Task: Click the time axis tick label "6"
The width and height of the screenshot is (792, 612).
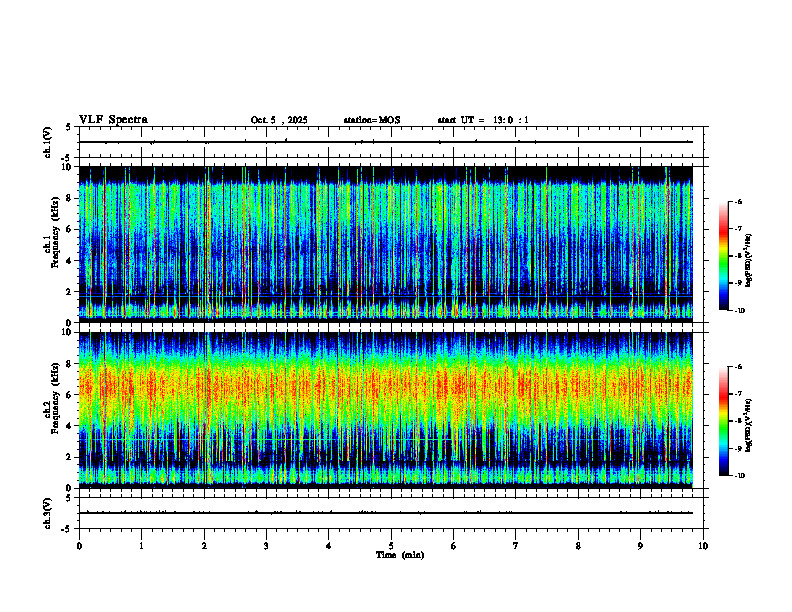Action: pos(454,546)
